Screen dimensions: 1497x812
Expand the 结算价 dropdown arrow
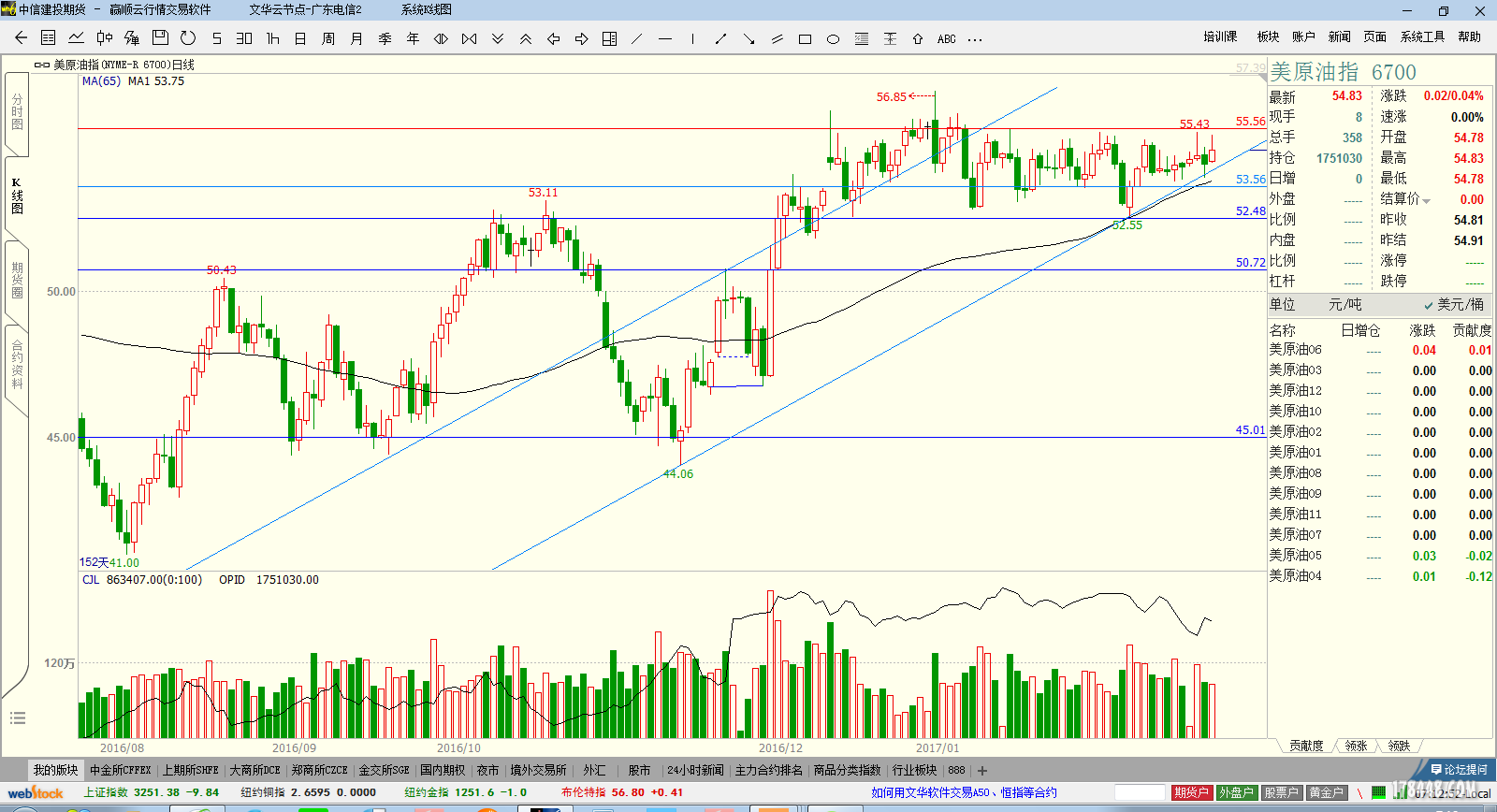click(1427, 201)
